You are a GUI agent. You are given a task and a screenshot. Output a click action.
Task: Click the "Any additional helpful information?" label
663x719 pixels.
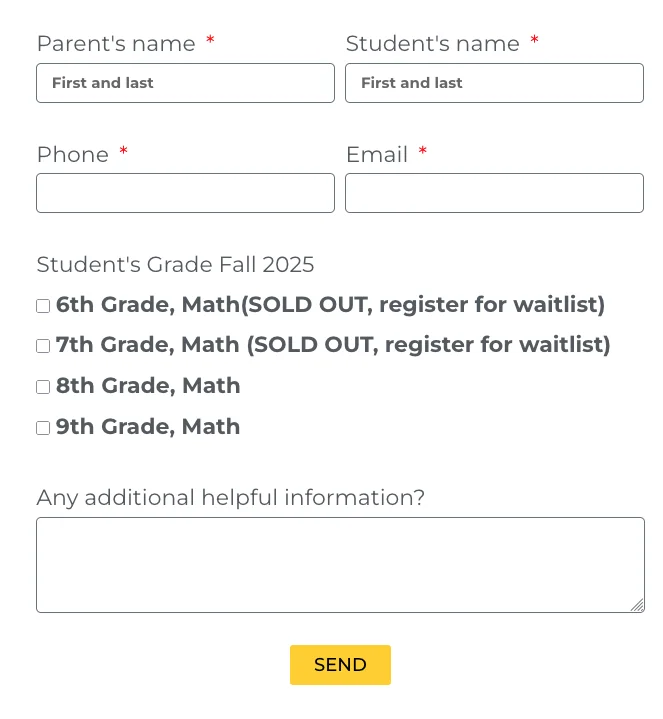click(230, 498)
